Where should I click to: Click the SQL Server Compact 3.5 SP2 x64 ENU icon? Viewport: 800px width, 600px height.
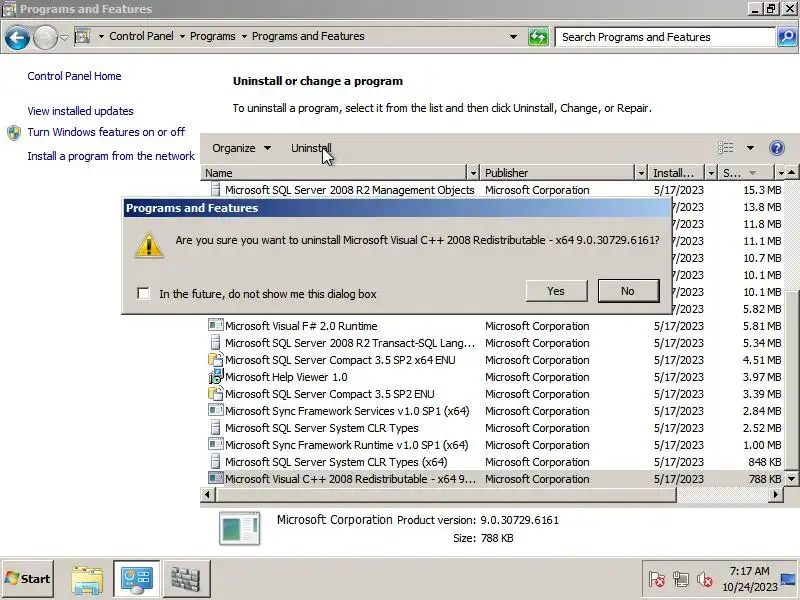pyautogui.click(x=216, y=360)
